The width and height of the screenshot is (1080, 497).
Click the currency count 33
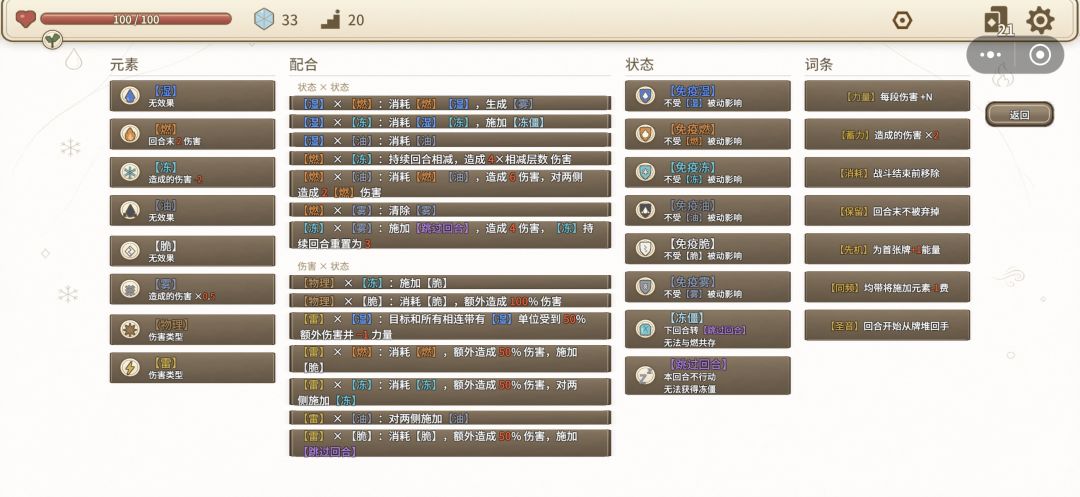(x=290, y=20)
